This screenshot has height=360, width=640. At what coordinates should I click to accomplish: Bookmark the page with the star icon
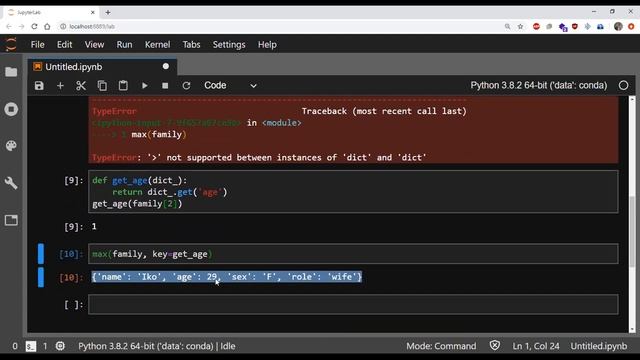pos(520,27)
